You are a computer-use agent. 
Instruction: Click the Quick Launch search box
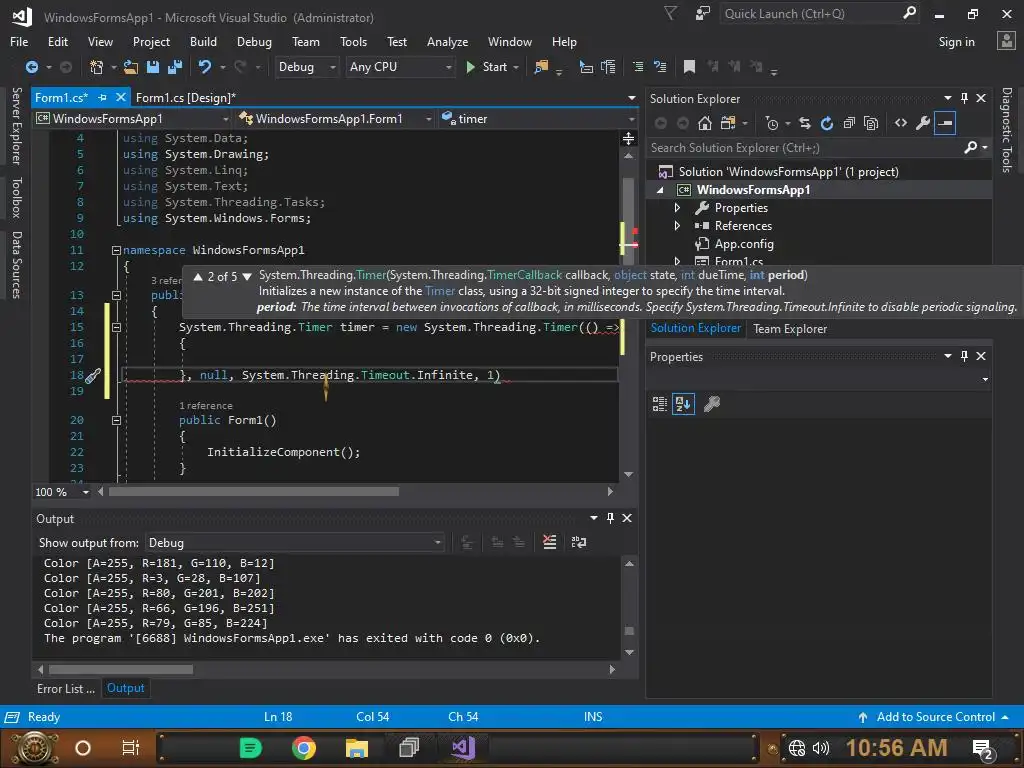coord(811,14)
